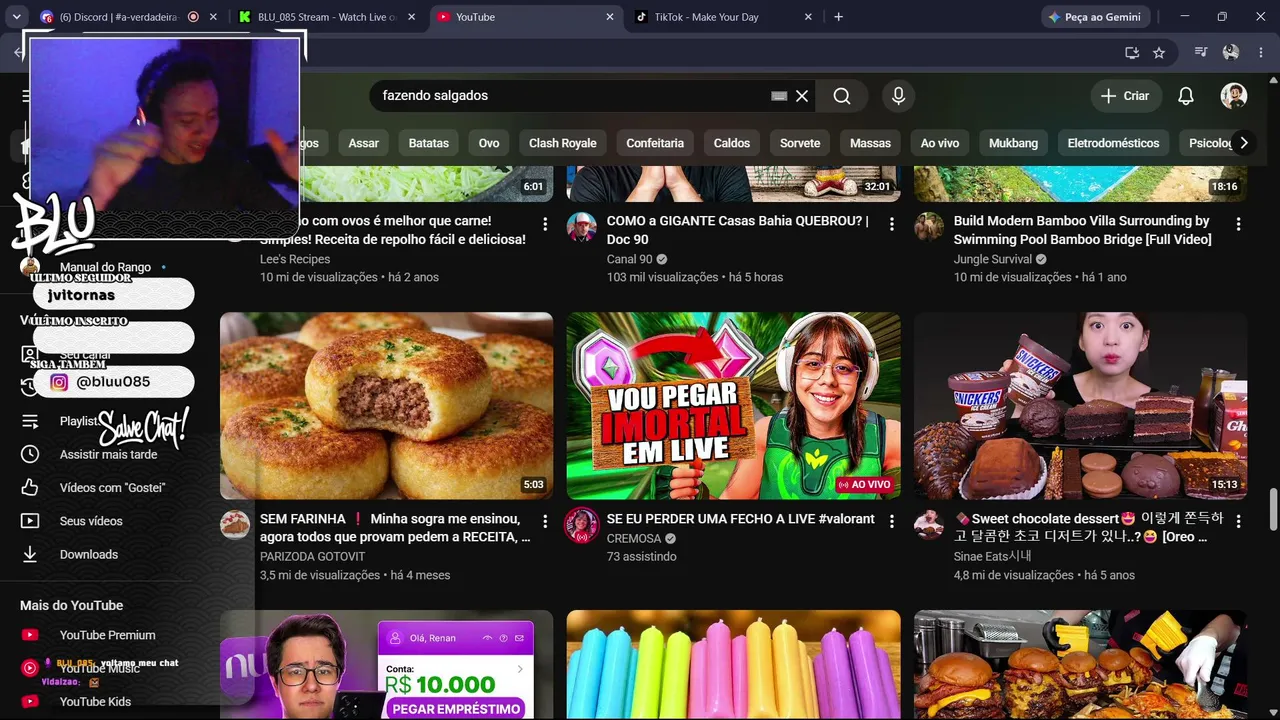The height and width of the screenshot is (720, 1280).
Task: Go to the Canal 90 channel name
Action: click(629, 259)
